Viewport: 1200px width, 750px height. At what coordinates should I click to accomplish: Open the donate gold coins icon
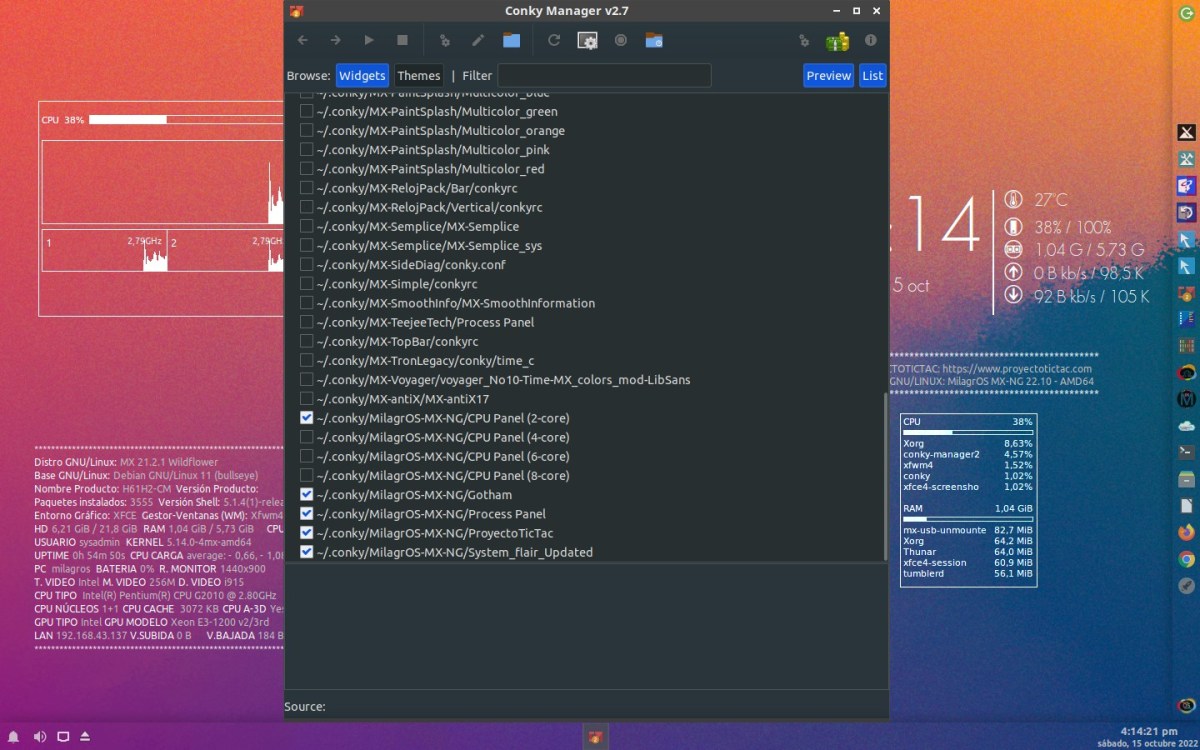(837, 40)
